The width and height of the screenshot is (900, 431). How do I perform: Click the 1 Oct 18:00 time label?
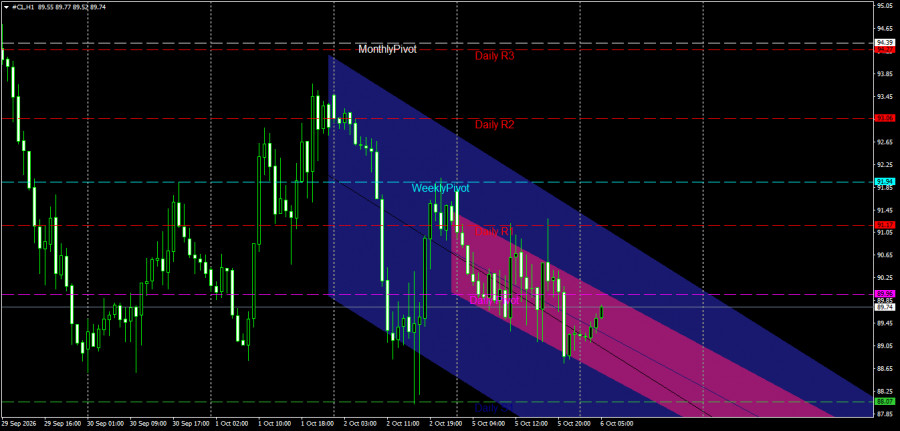point(317,424)
